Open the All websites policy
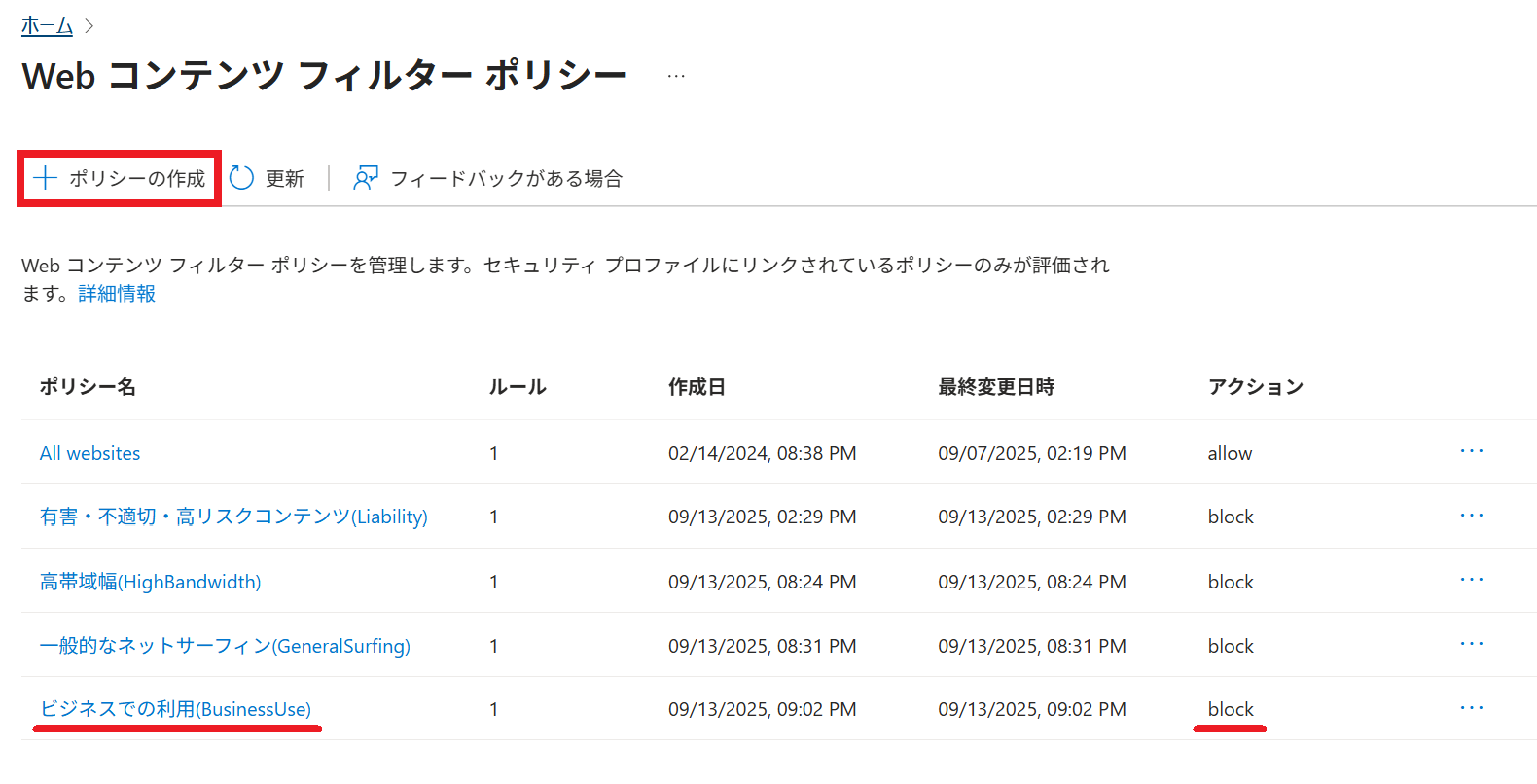The width and height of the screenshot is (1537, 784). pyautogui.click(x=89, y=453)
